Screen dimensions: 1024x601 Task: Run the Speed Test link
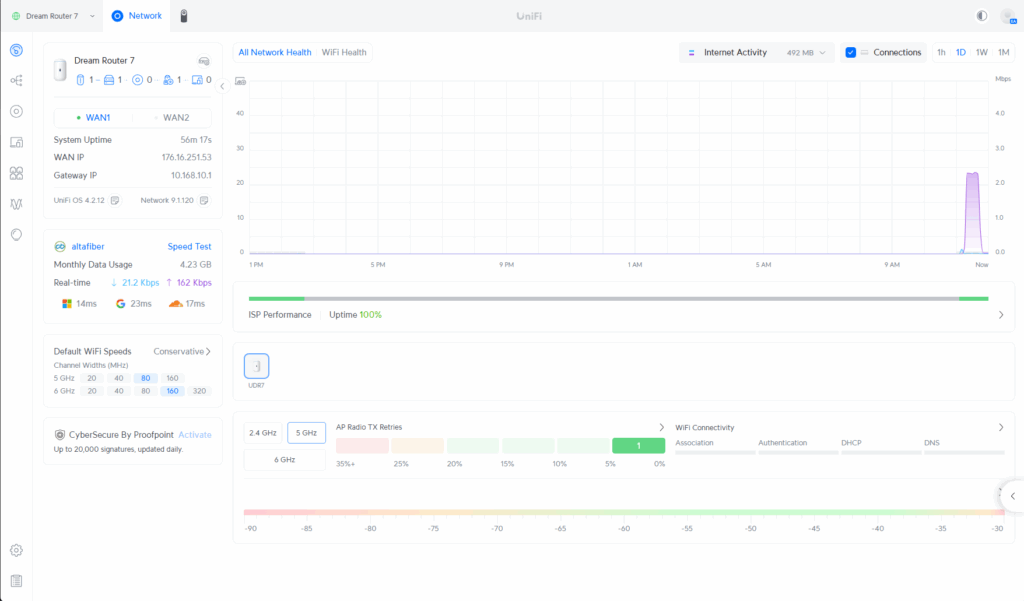pyautogui.click(x=189, y=246)
